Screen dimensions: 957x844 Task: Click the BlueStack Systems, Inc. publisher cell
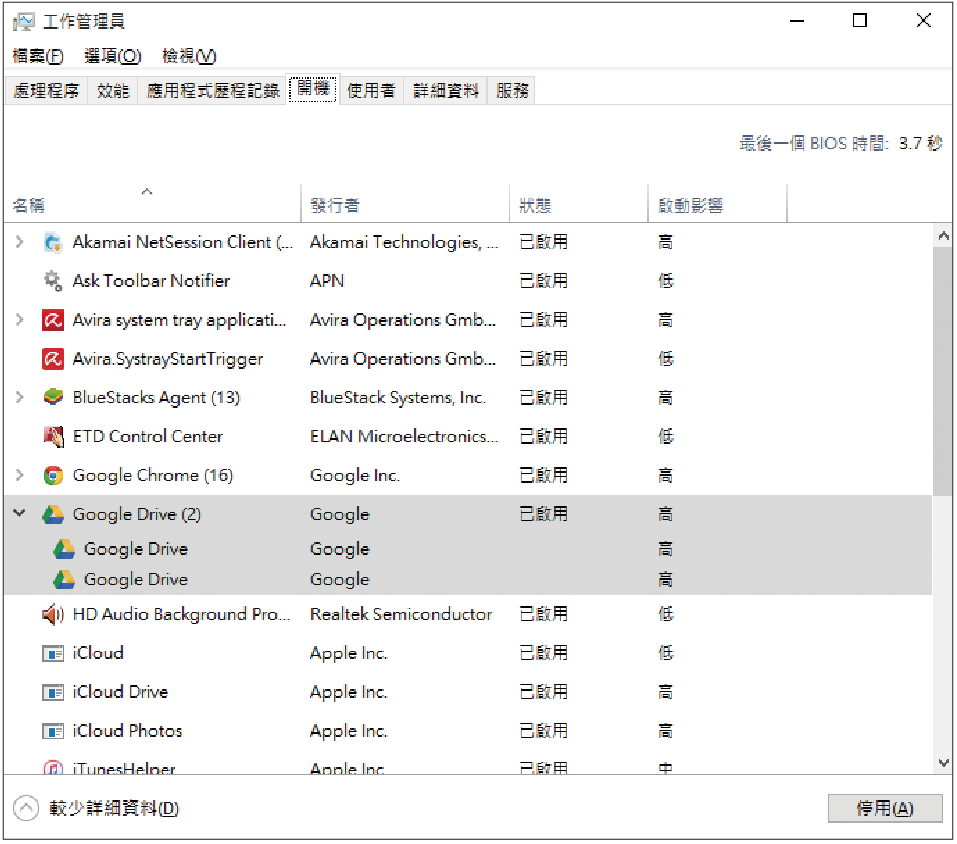click(397, 398)
